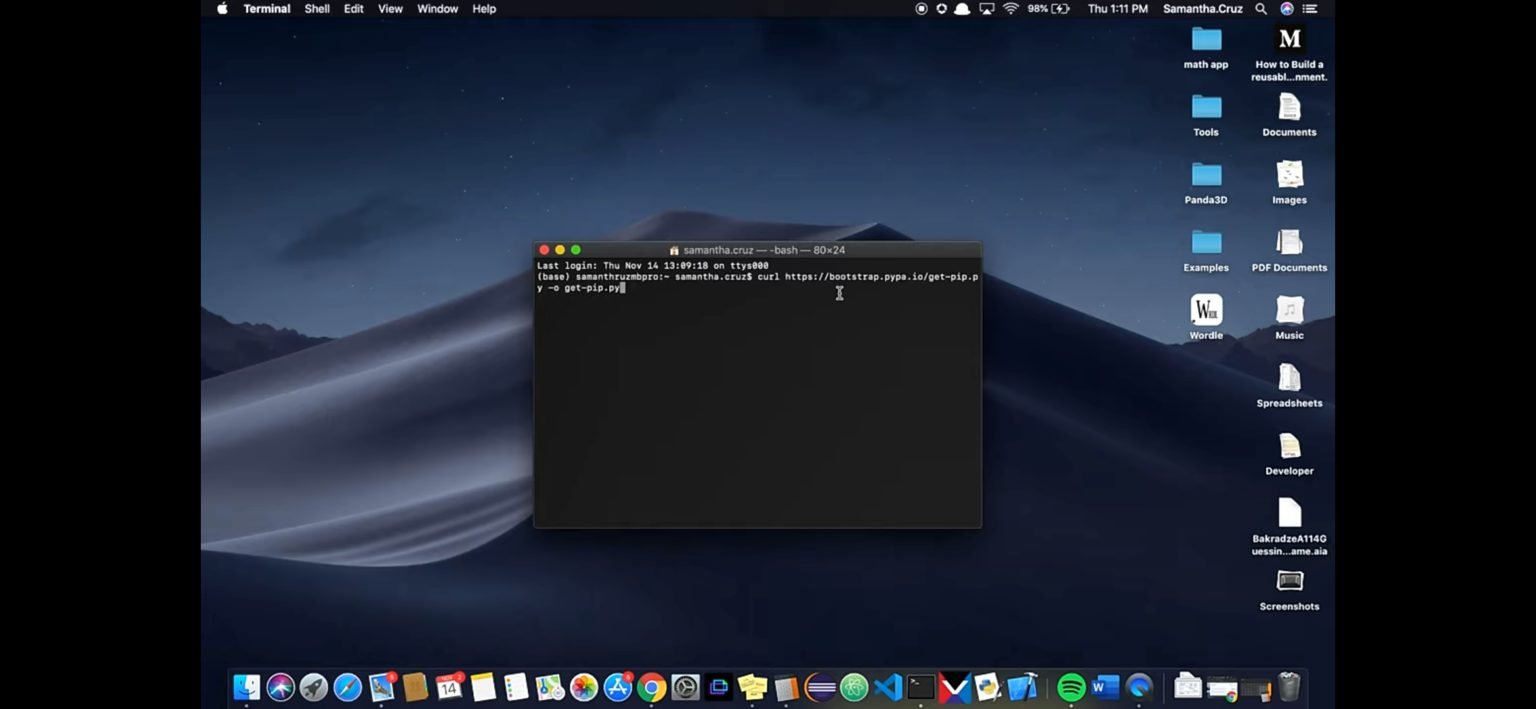Launch Spotlight search from the menu bar
Screen dimensions: 1536x709
click(1261, 9)
